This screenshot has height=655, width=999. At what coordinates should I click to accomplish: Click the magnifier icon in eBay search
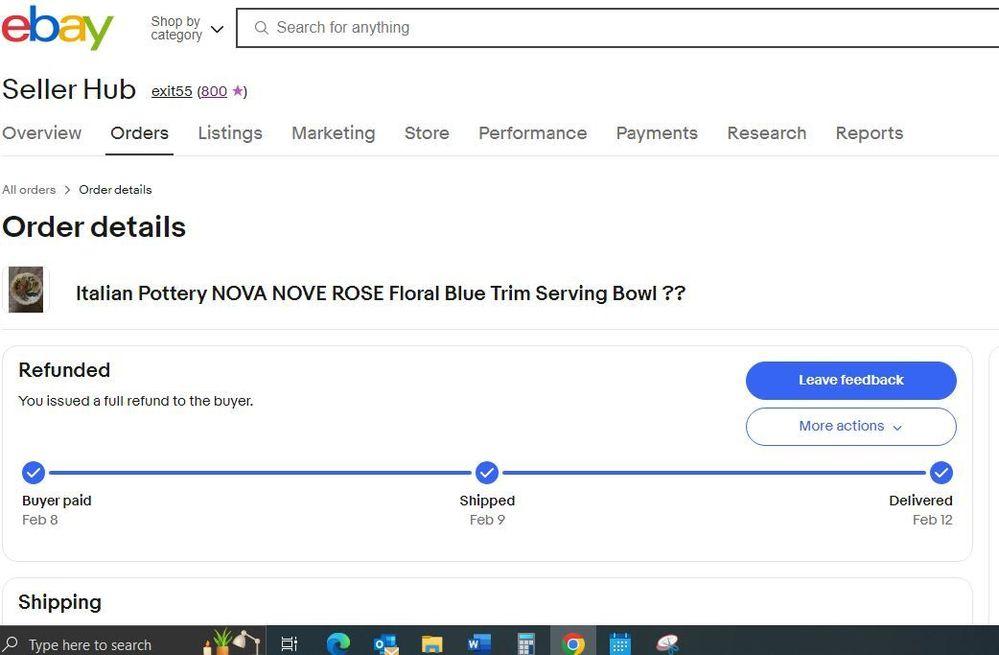(261, 28)
